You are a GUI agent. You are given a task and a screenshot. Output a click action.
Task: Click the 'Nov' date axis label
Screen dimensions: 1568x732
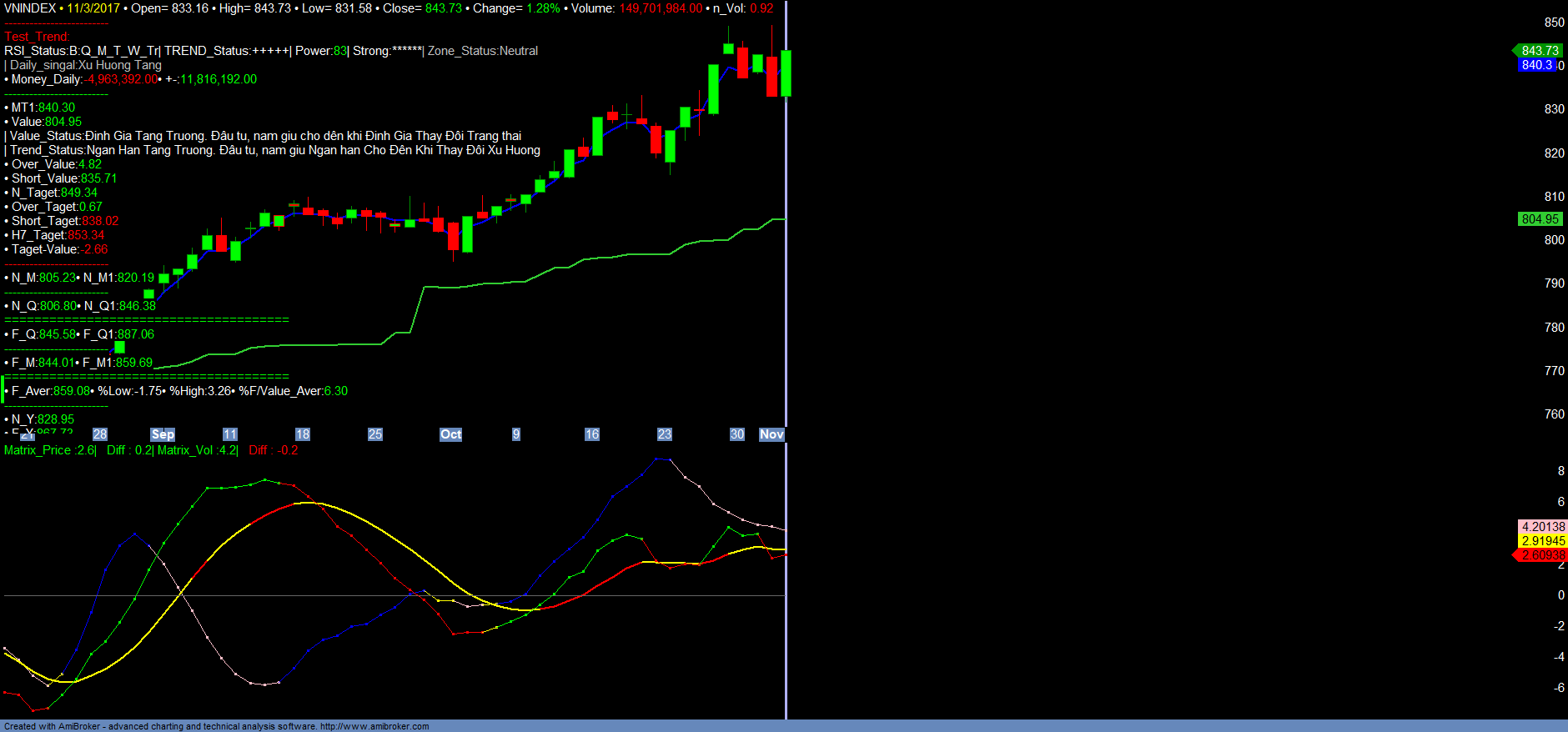[x=771, y=434]
